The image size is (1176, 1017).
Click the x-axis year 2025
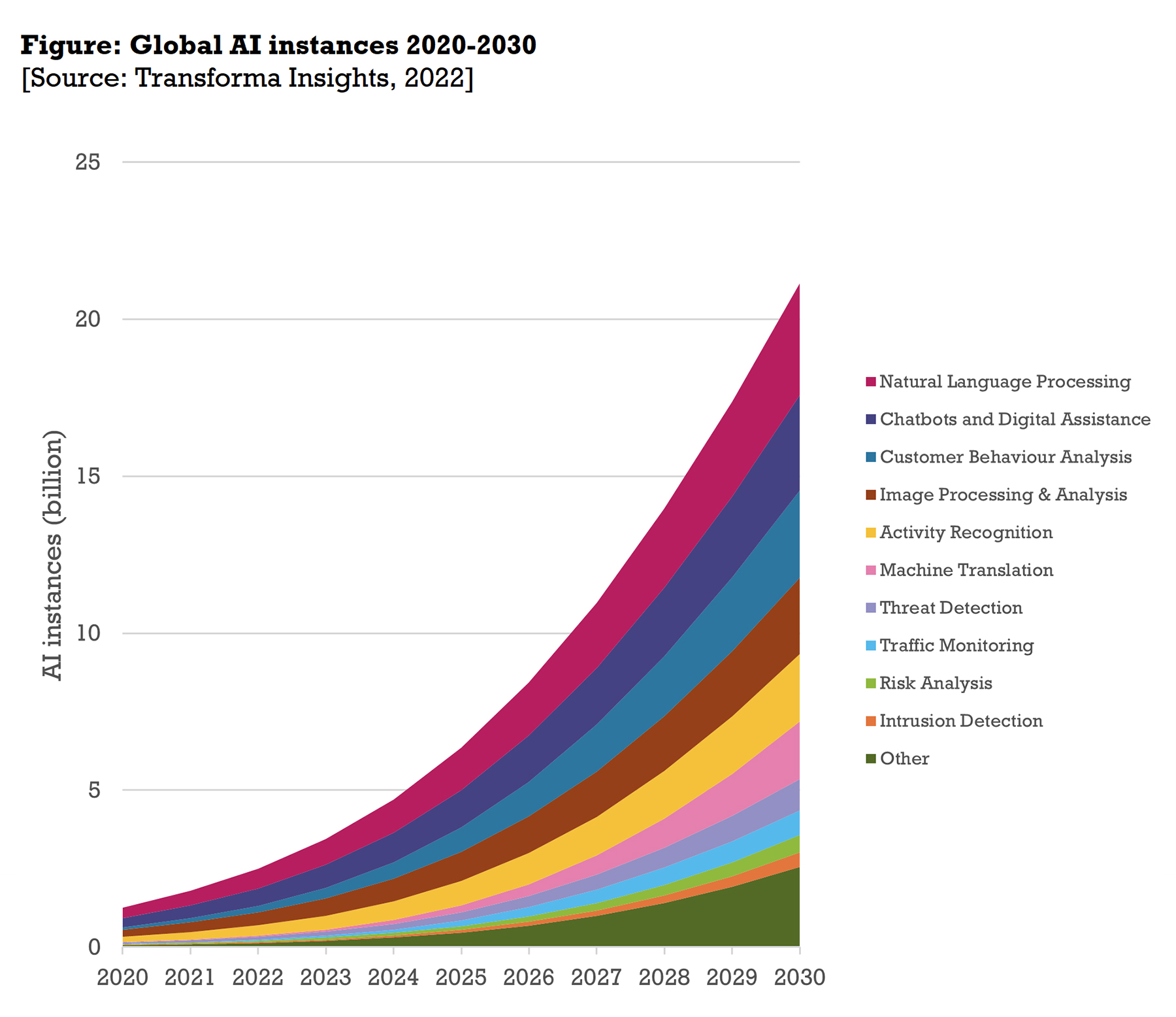tap(461, 978)
